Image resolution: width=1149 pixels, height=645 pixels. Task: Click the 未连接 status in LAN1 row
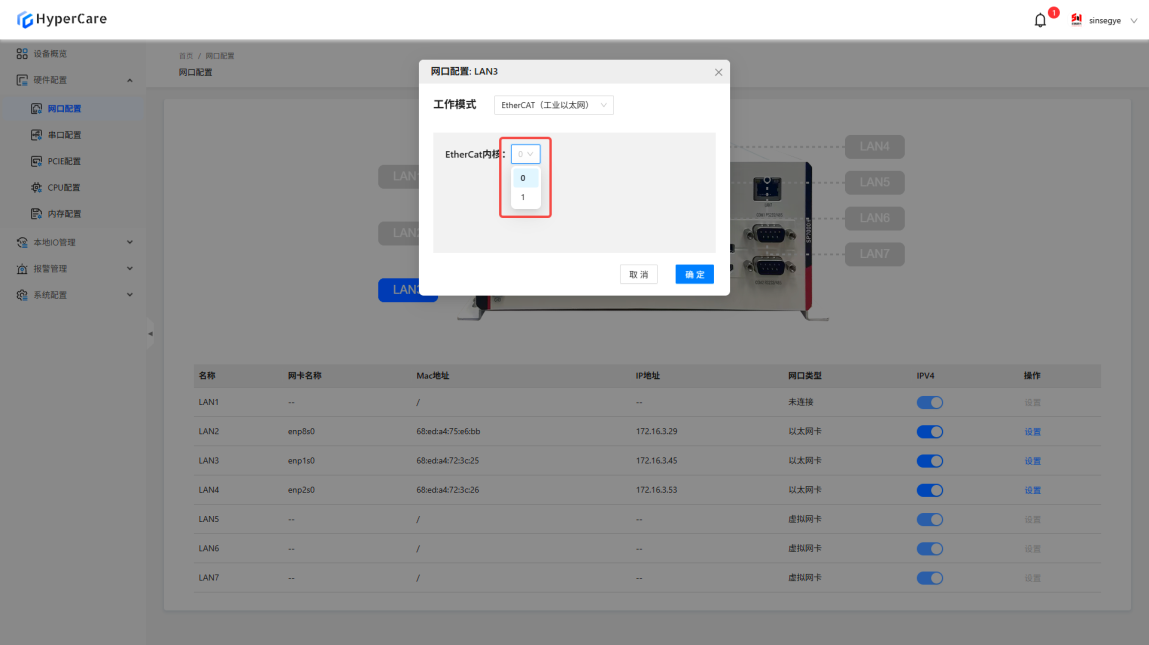click(x=801, y=402)
